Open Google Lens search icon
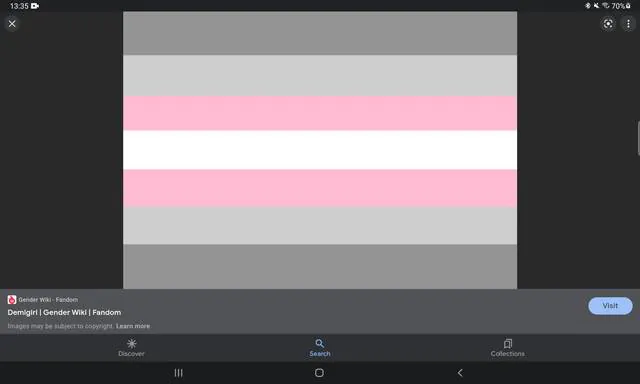 (608, 24)
